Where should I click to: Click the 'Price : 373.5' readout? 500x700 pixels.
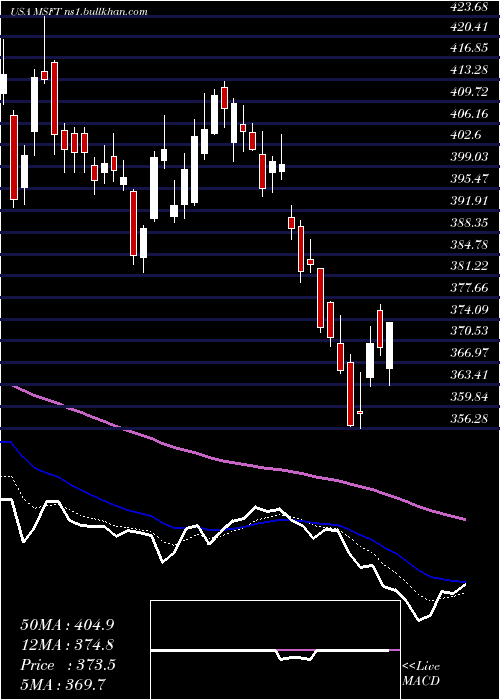point(68,665)
